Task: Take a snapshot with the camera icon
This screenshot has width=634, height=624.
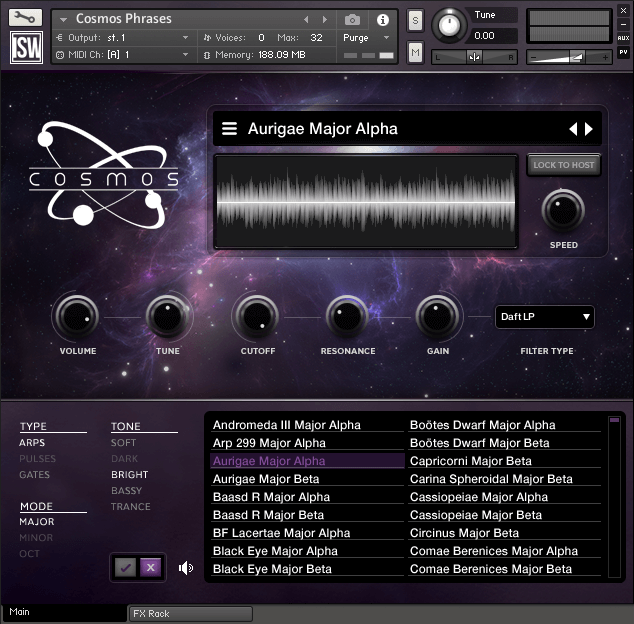Action: [x=352, y=19]
